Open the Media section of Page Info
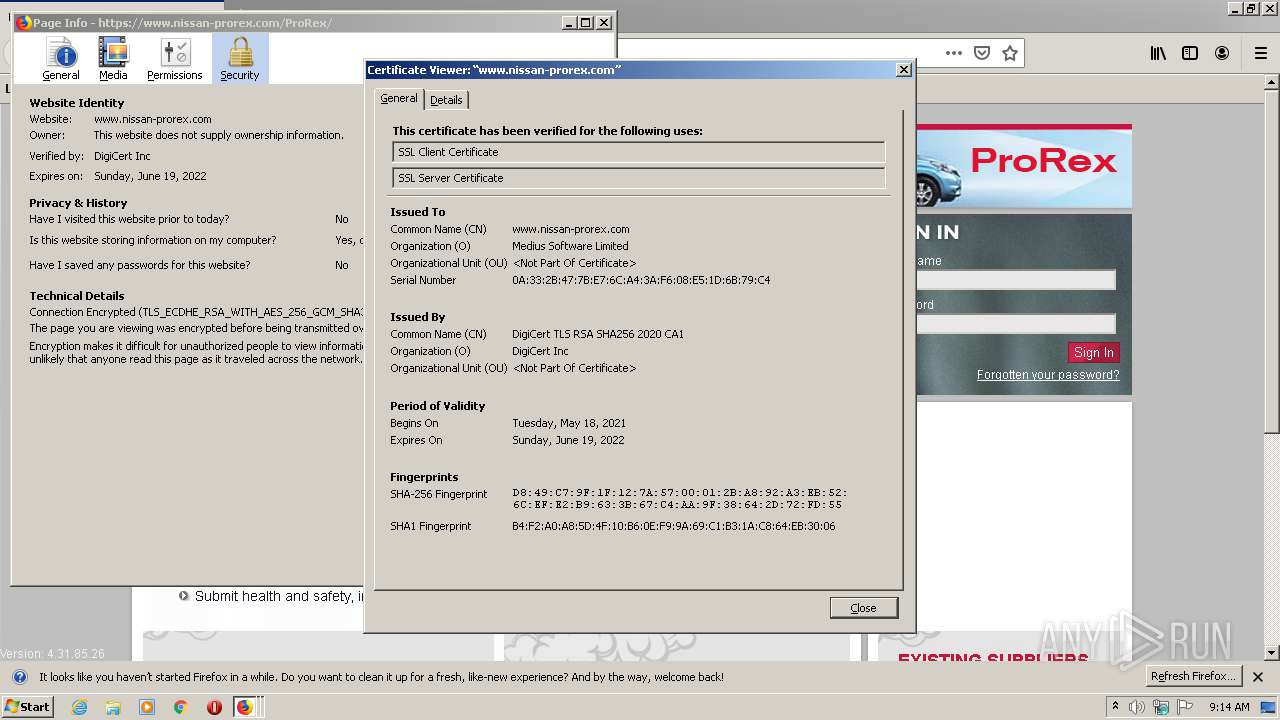Viewport: 1280px width, 720px height. coord(113,59)
